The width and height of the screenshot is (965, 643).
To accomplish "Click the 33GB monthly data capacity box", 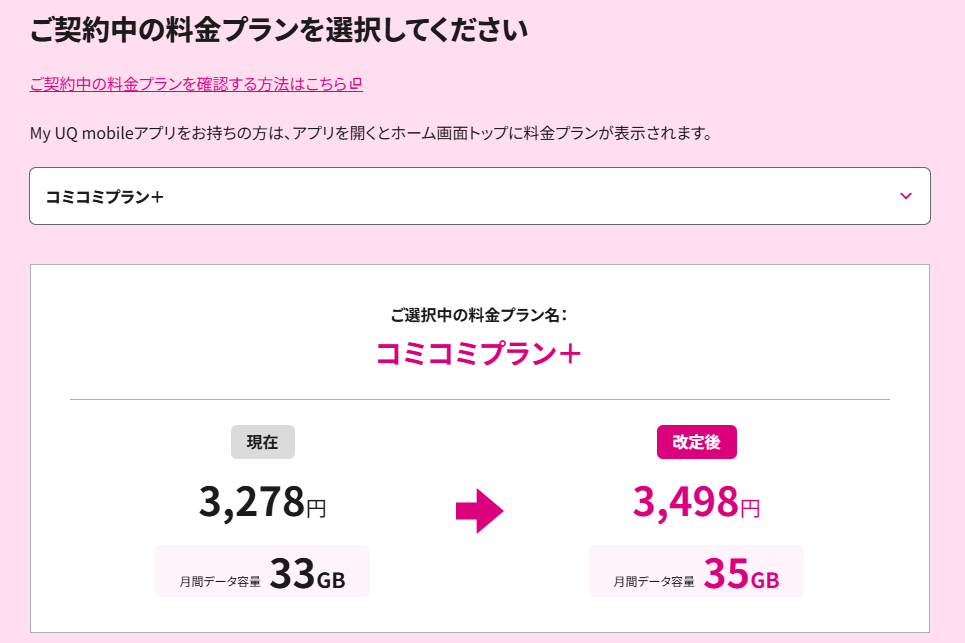I will pos(262,572).
